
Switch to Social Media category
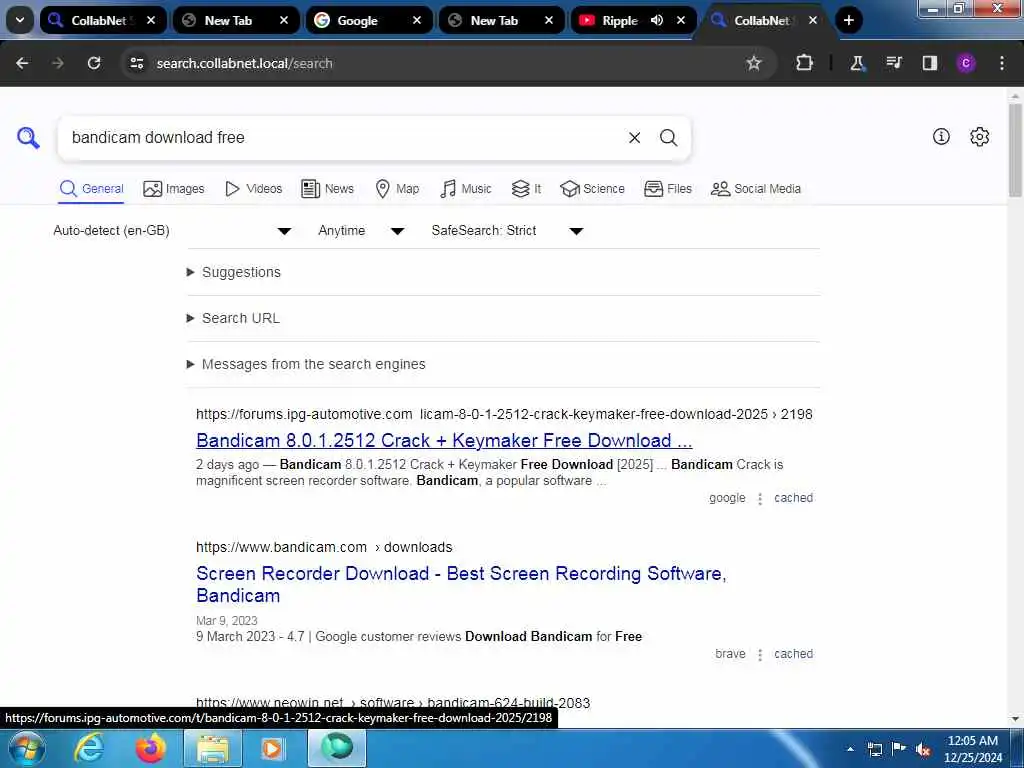pyautogui.click(x=756, y=189)
